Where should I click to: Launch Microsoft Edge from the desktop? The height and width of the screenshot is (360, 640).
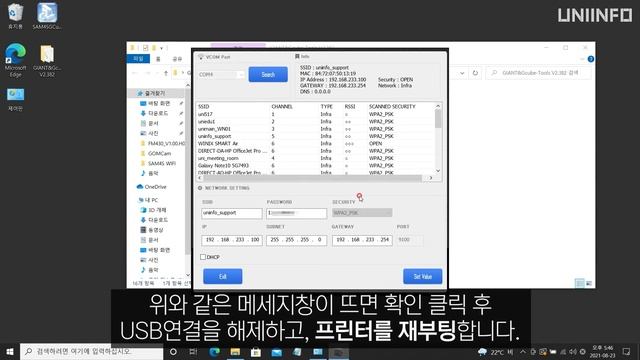pos(15,60)
